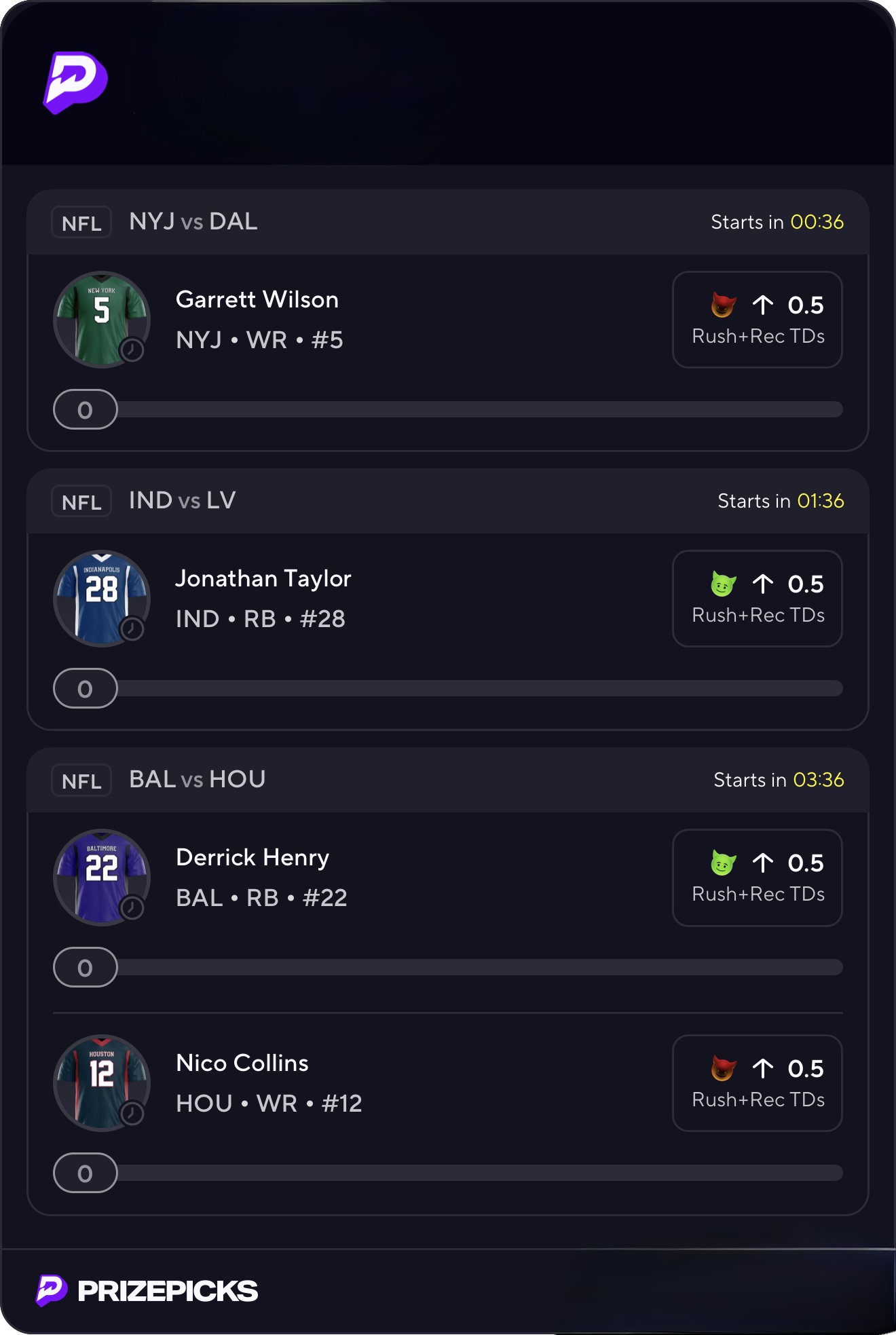Image resolution: width=896 pixels, height=1335 pixels.
Task: Click the green goblin icon for Jonathan Taylor
Action: pyautogui.click(x=723, y=584)
